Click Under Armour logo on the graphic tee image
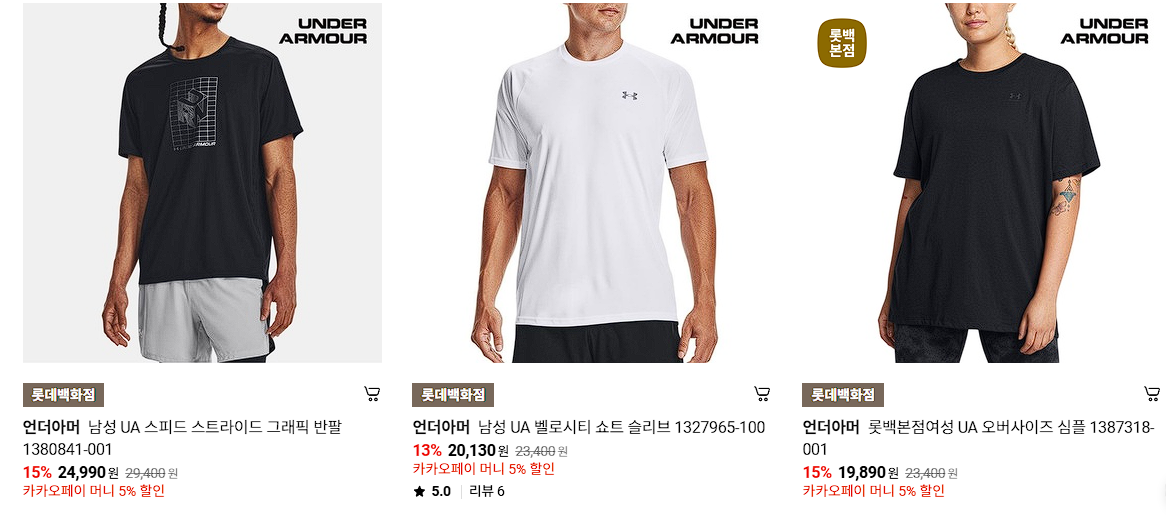The height and width of the screenshot is (515, 1166). 323,30
